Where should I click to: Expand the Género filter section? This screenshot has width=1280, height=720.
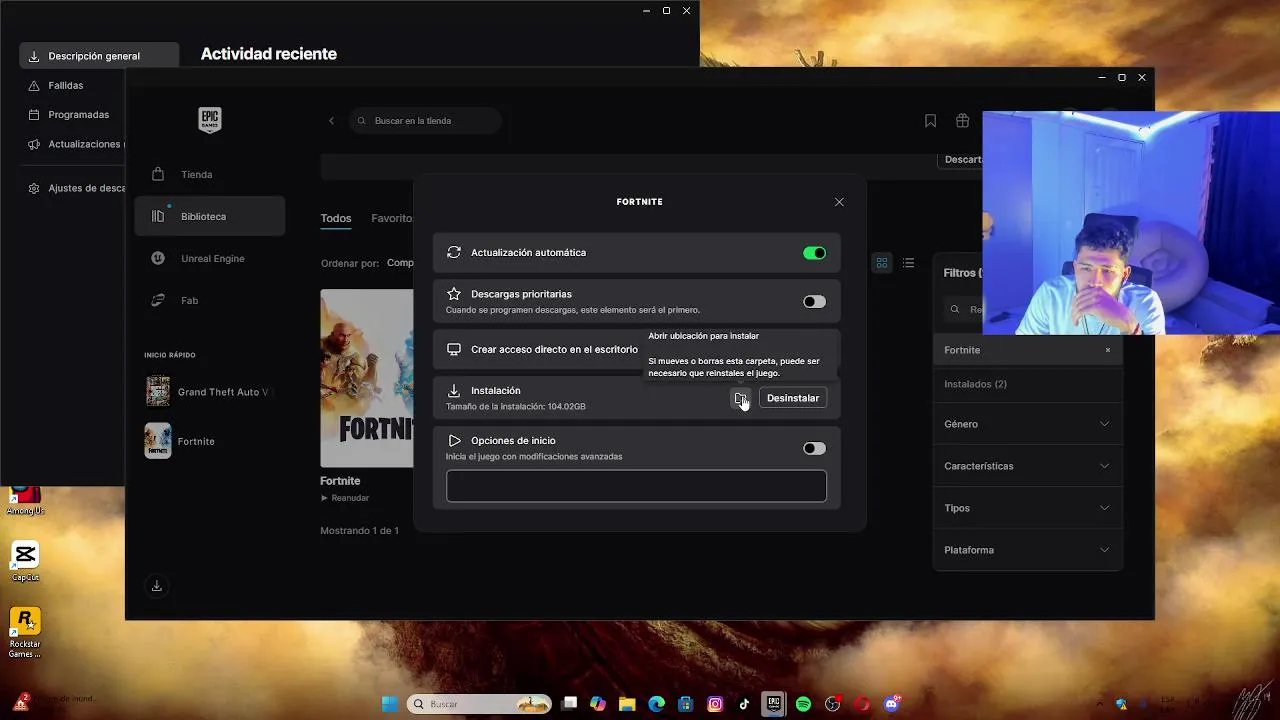(1027, 424)
